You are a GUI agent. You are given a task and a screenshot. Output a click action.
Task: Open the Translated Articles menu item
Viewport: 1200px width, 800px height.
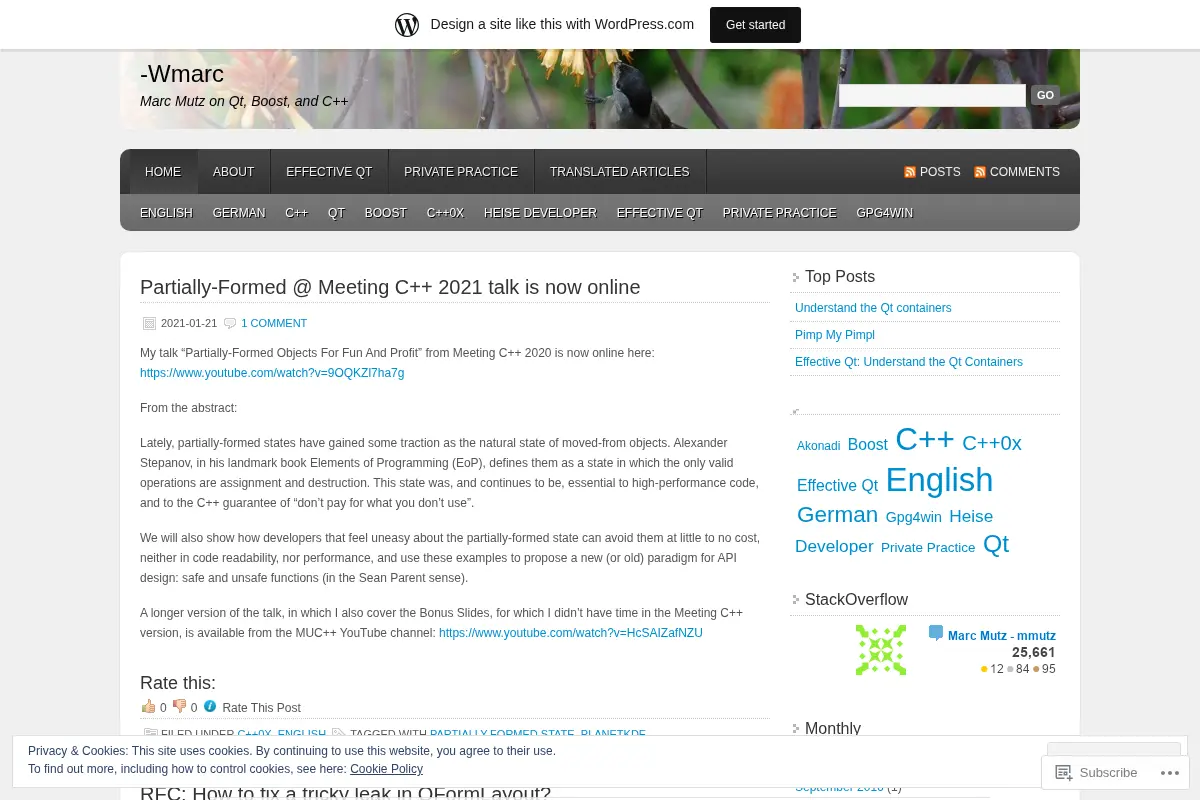point(620,172)
